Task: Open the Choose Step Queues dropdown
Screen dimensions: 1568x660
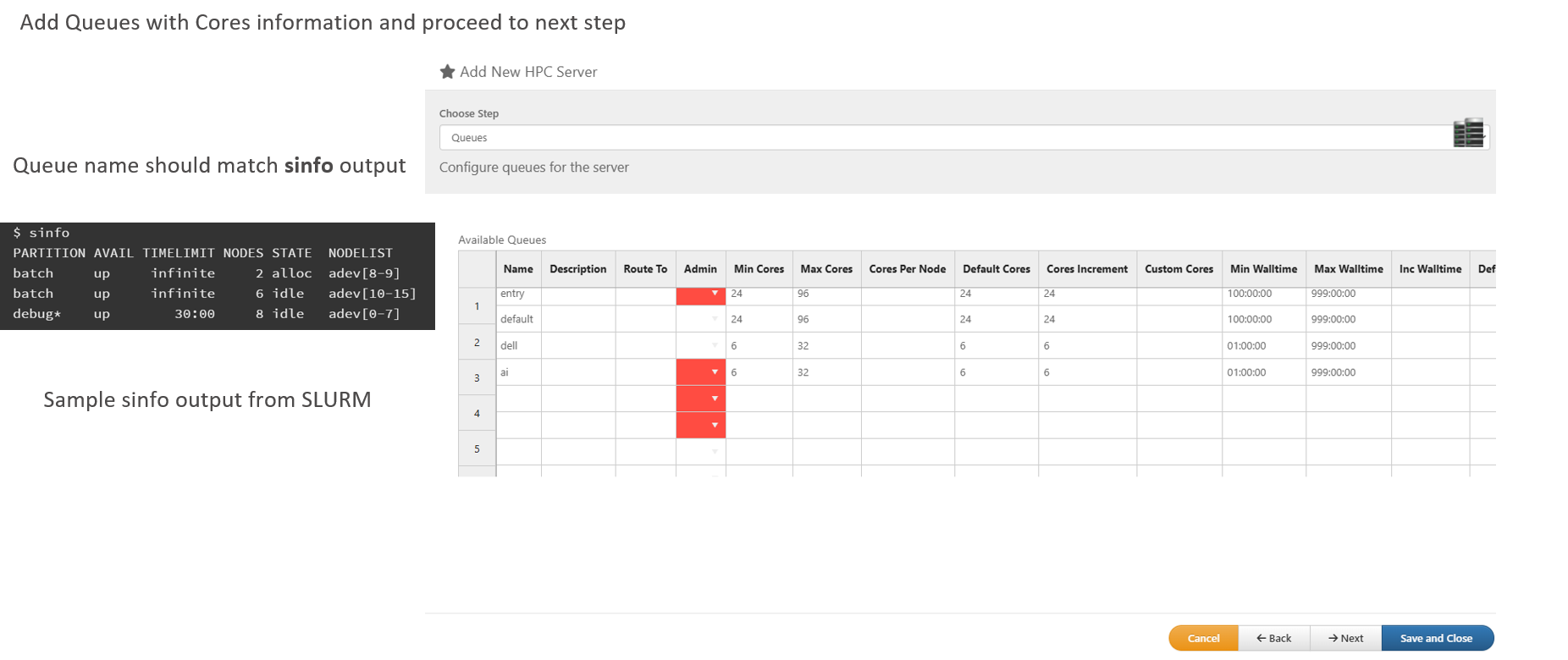Action: point(944,138)
